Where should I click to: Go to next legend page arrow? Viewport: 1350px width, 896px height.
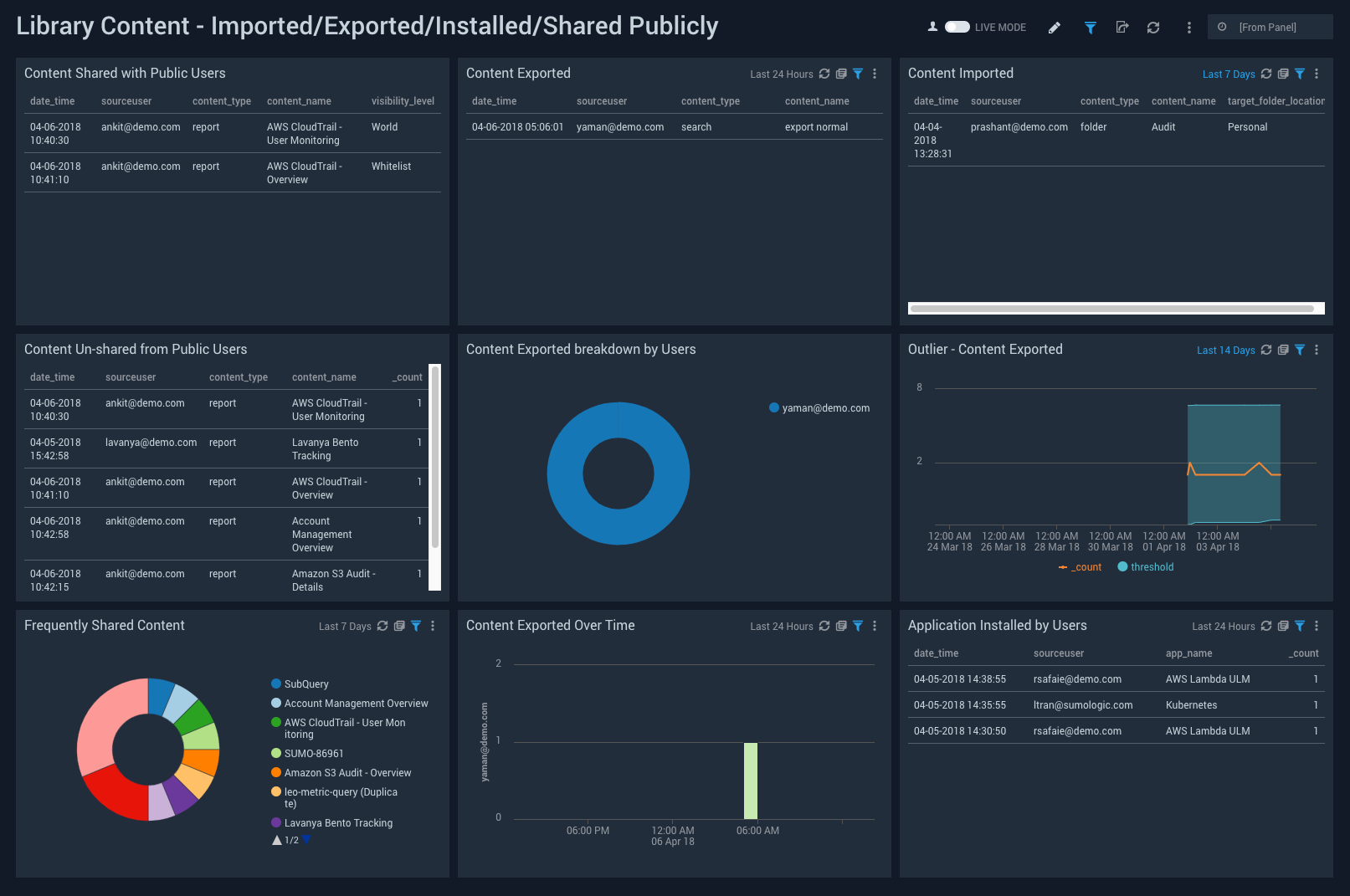pyautogui.click(x=307, y=839)
